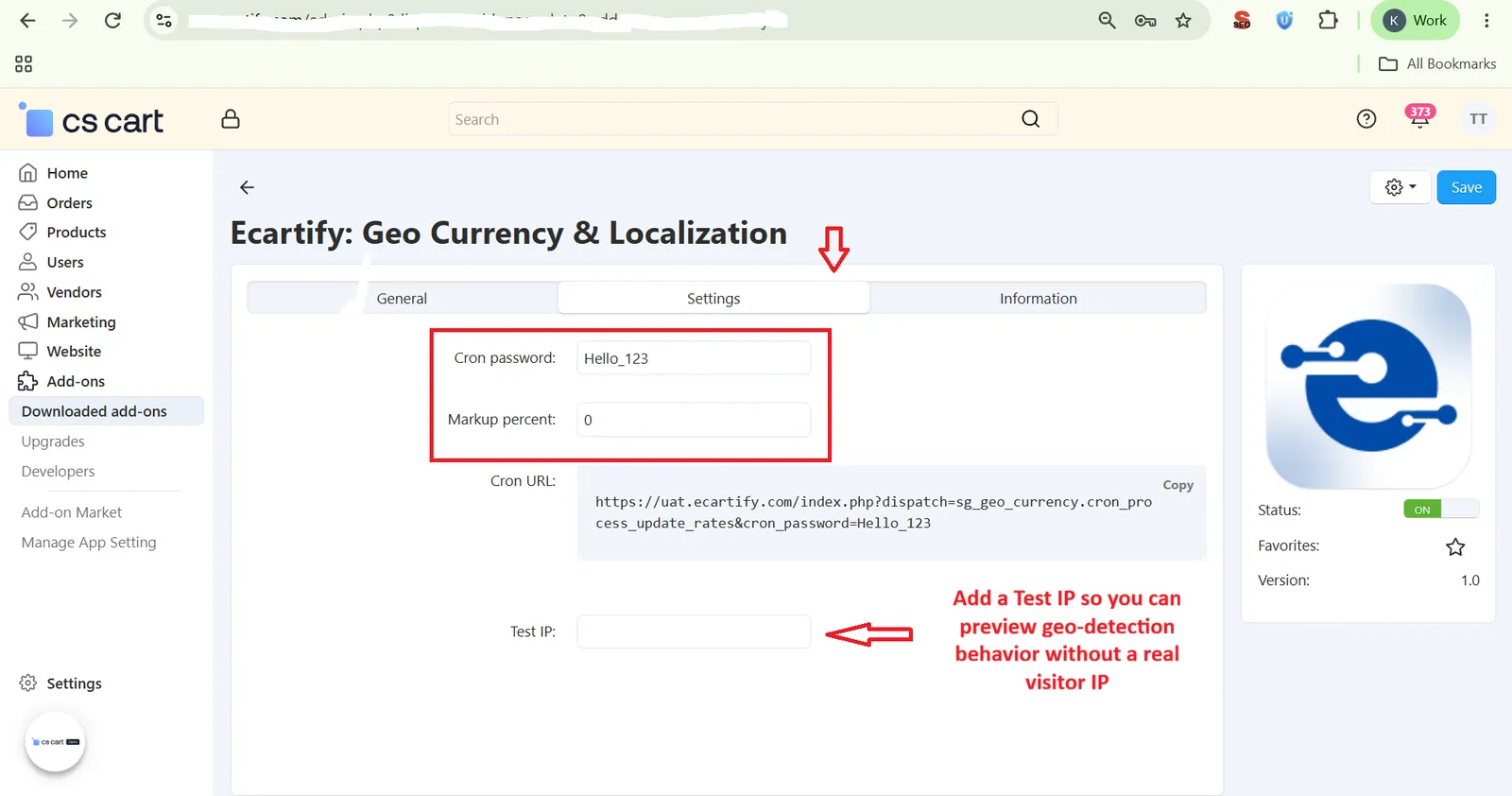Open Manage App Setting link
Image resolution: width=1512 pixels, height=796 pixels.
(89, 543)
